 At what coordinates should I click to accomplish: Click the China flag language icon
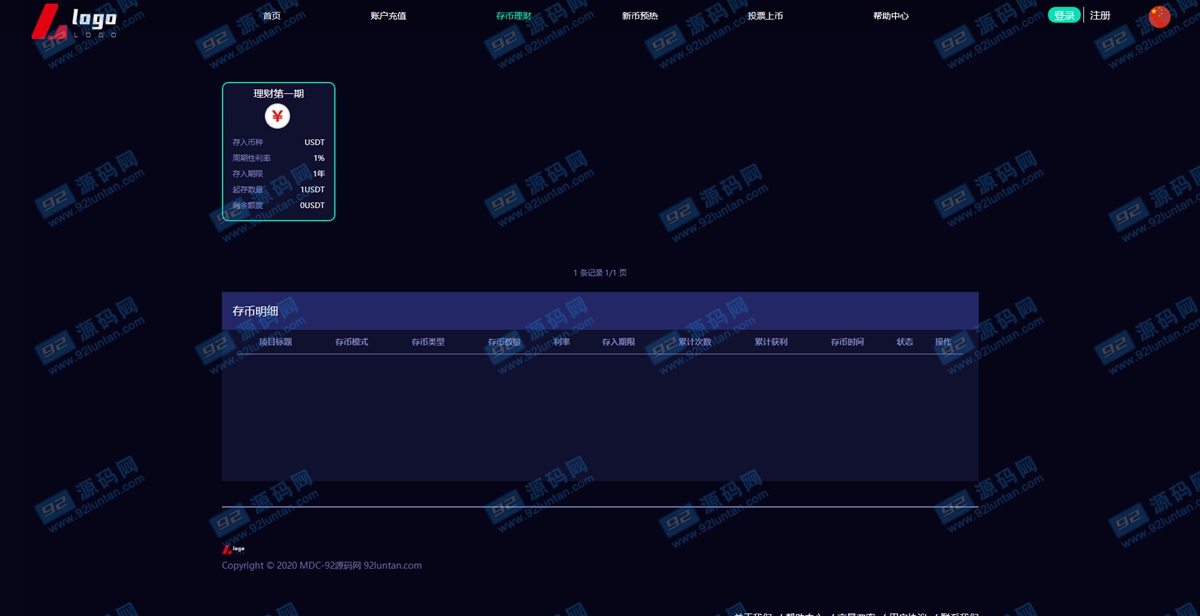(x=1159, y=16)
